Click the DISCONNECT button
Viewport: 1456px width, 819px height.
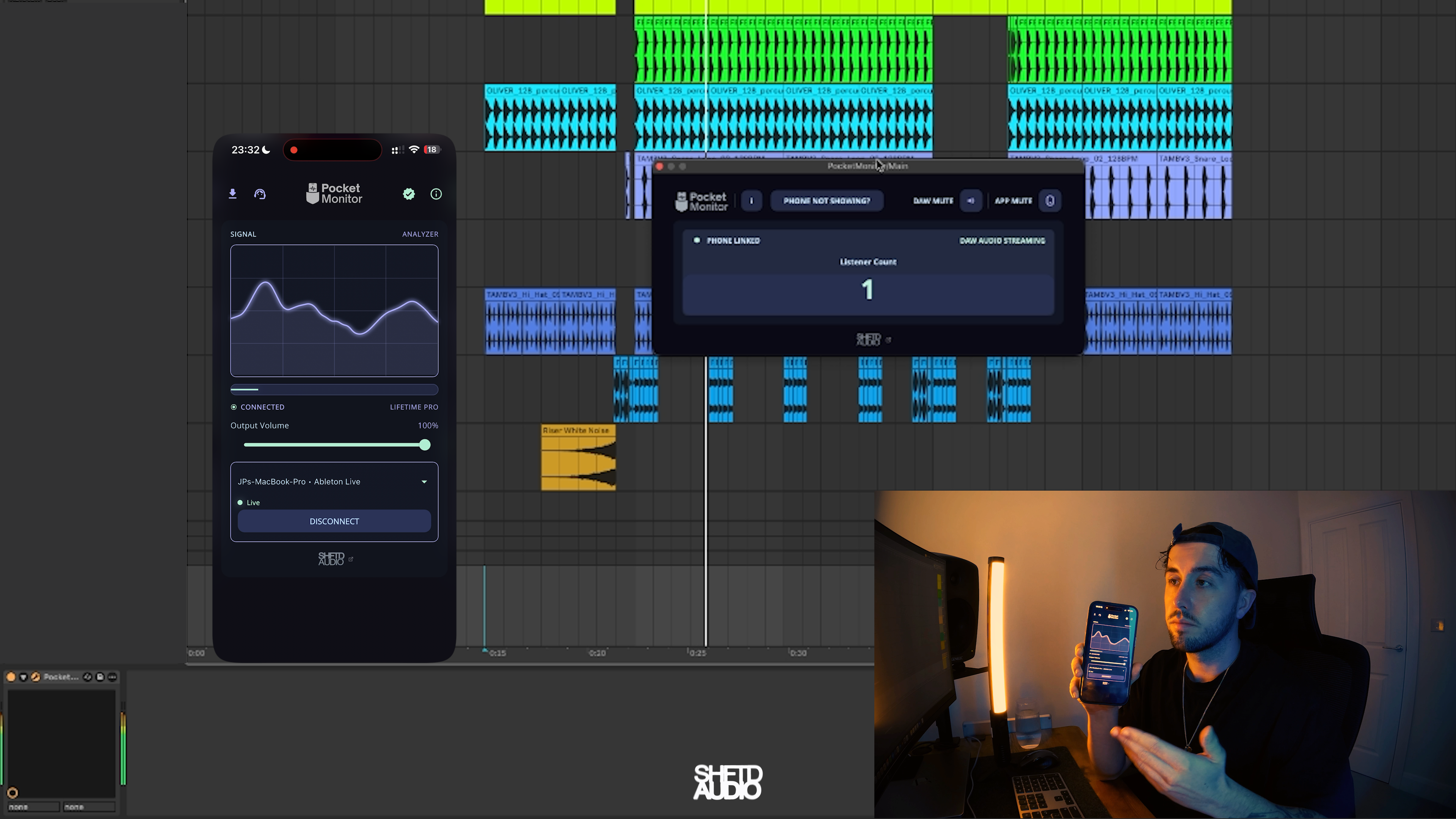pos(334,521)
